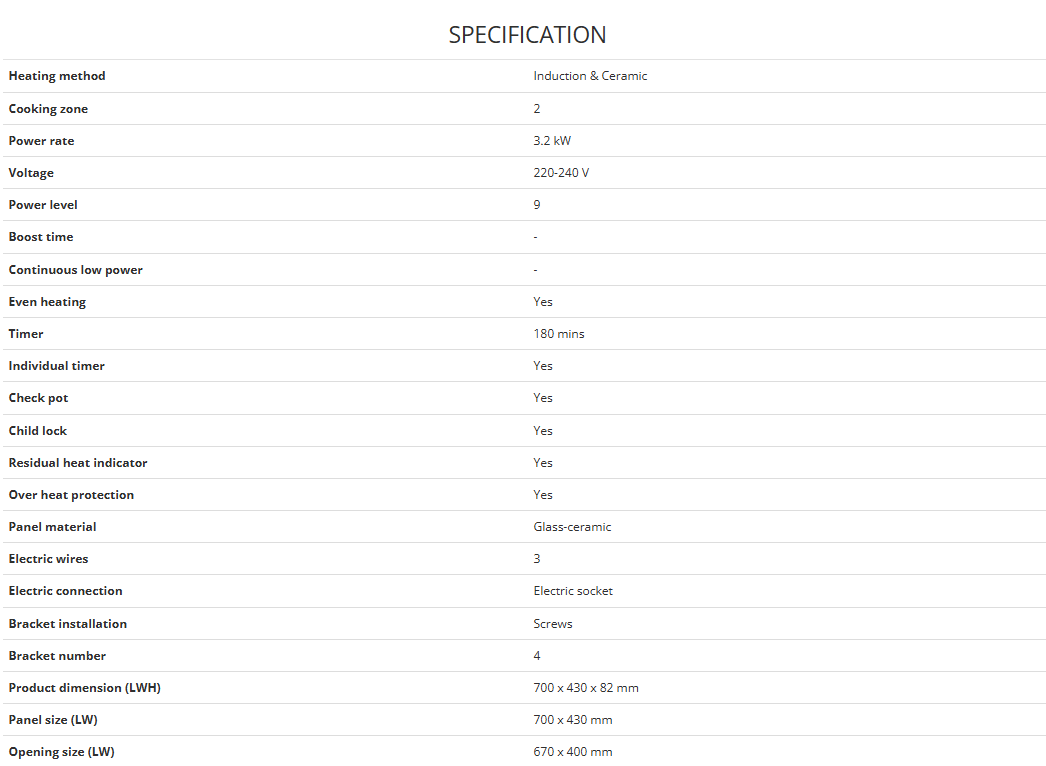Select the Voltage label
Viewport: 1046px width, 766px height.
31,173
